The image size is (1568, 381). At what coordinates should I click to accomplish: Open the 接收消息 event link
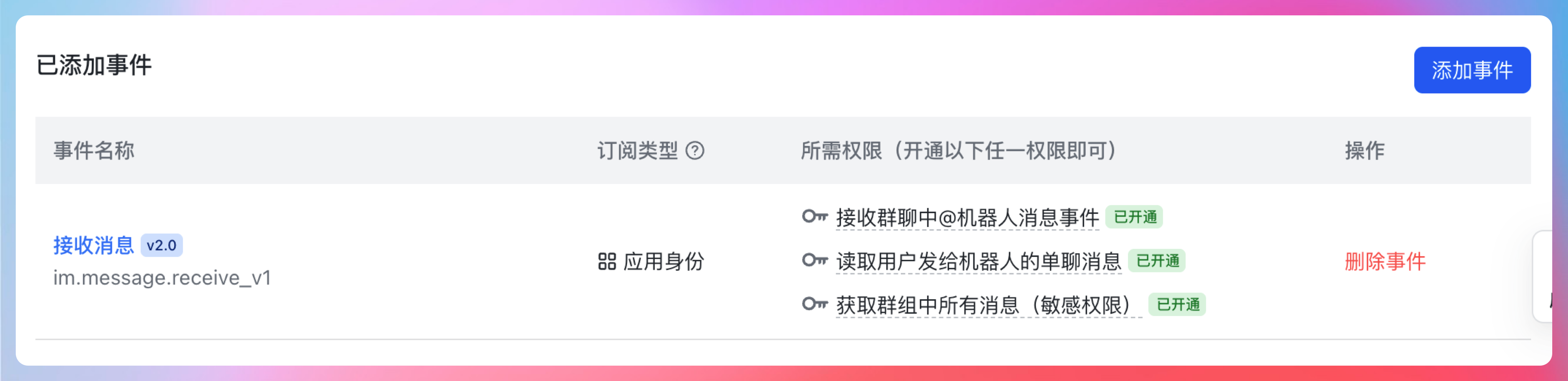click(x=93, y=245)
